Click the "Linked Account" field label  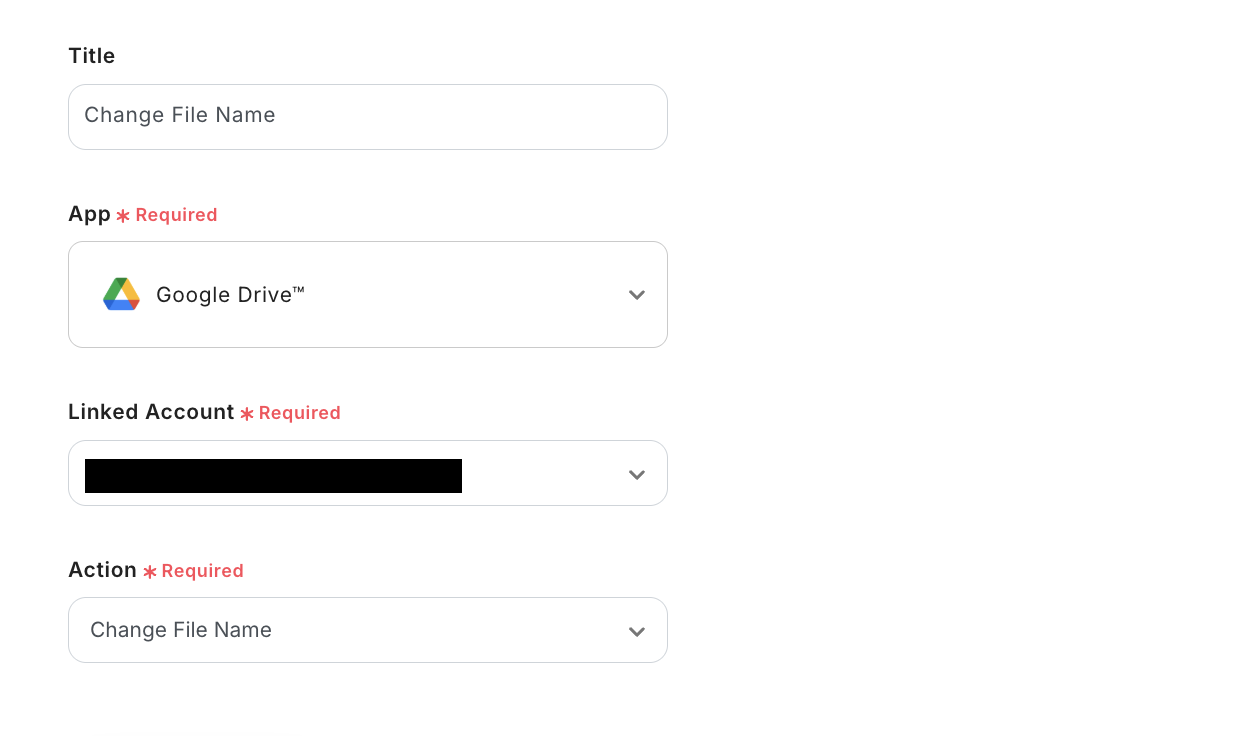coord(151,412)
